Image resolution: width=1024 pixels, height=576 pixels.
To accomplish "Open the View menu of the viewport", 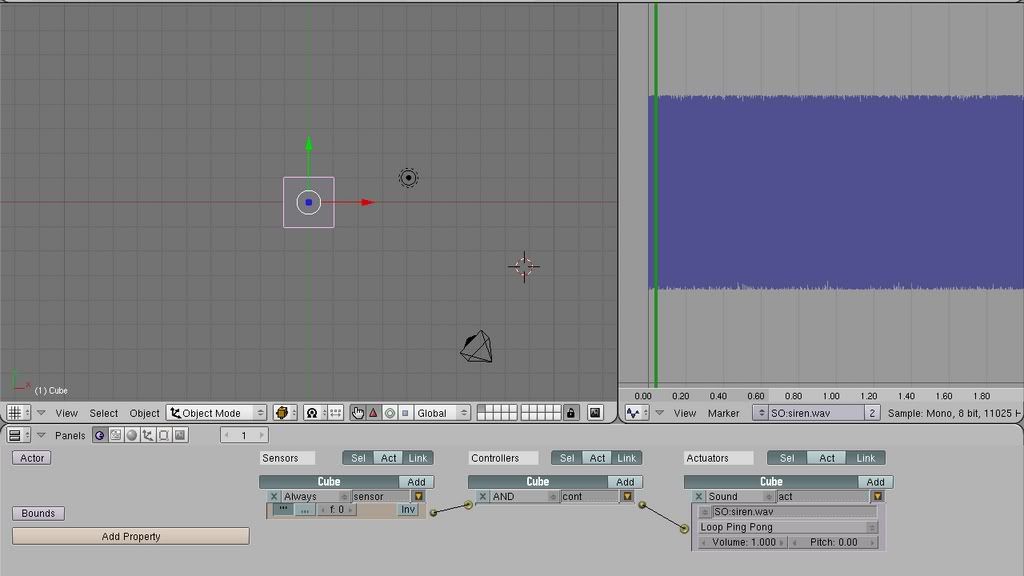I will tap(67, 412).
